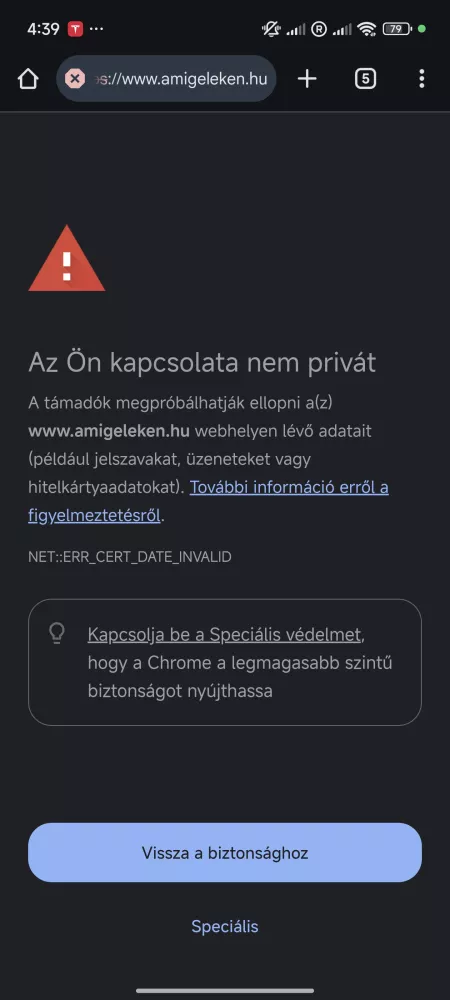This screenshot has width=450, height=1000.
Task: Tap the Tesla notification icon in status bar
Action: click(76, 29)
